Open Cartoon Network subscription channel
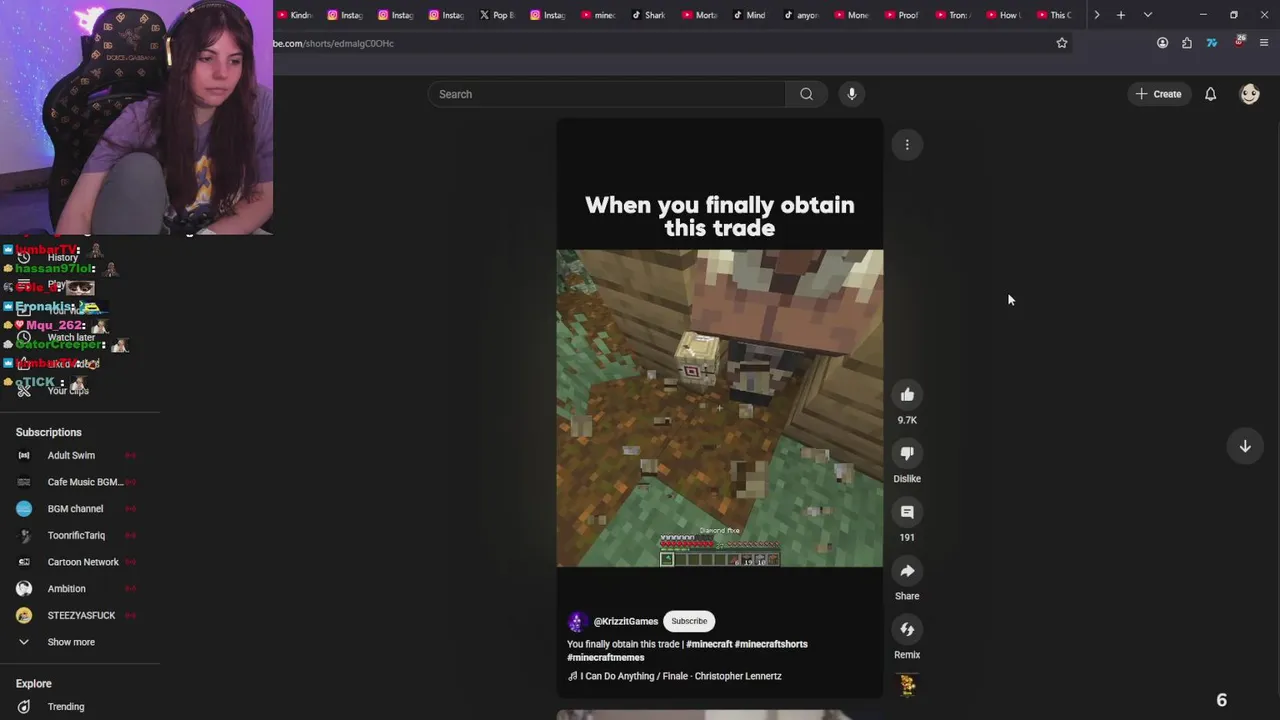 tap(83, 562)
